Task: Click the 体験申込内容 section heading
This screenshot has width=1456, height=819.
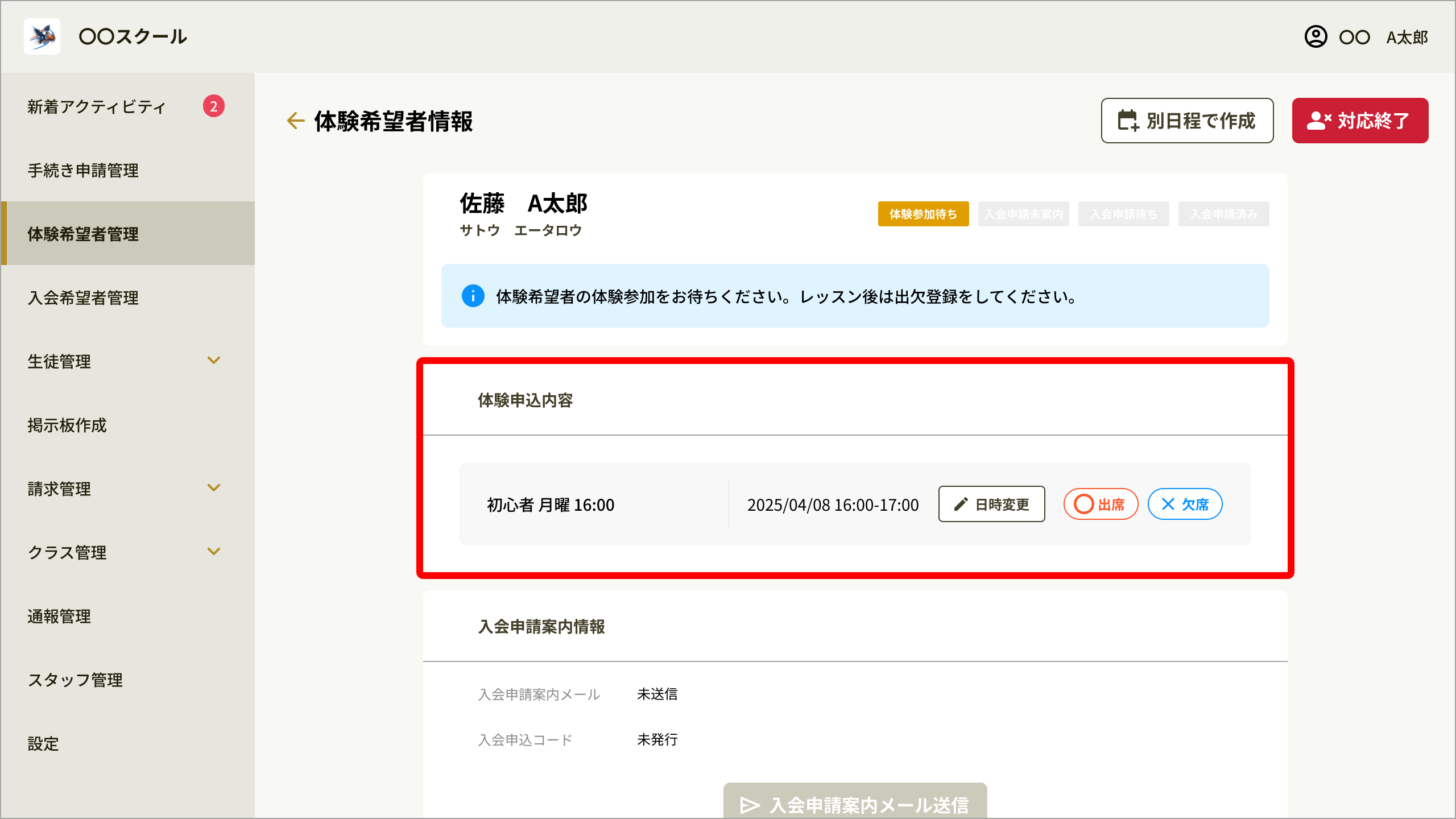Action: point(525,400)
